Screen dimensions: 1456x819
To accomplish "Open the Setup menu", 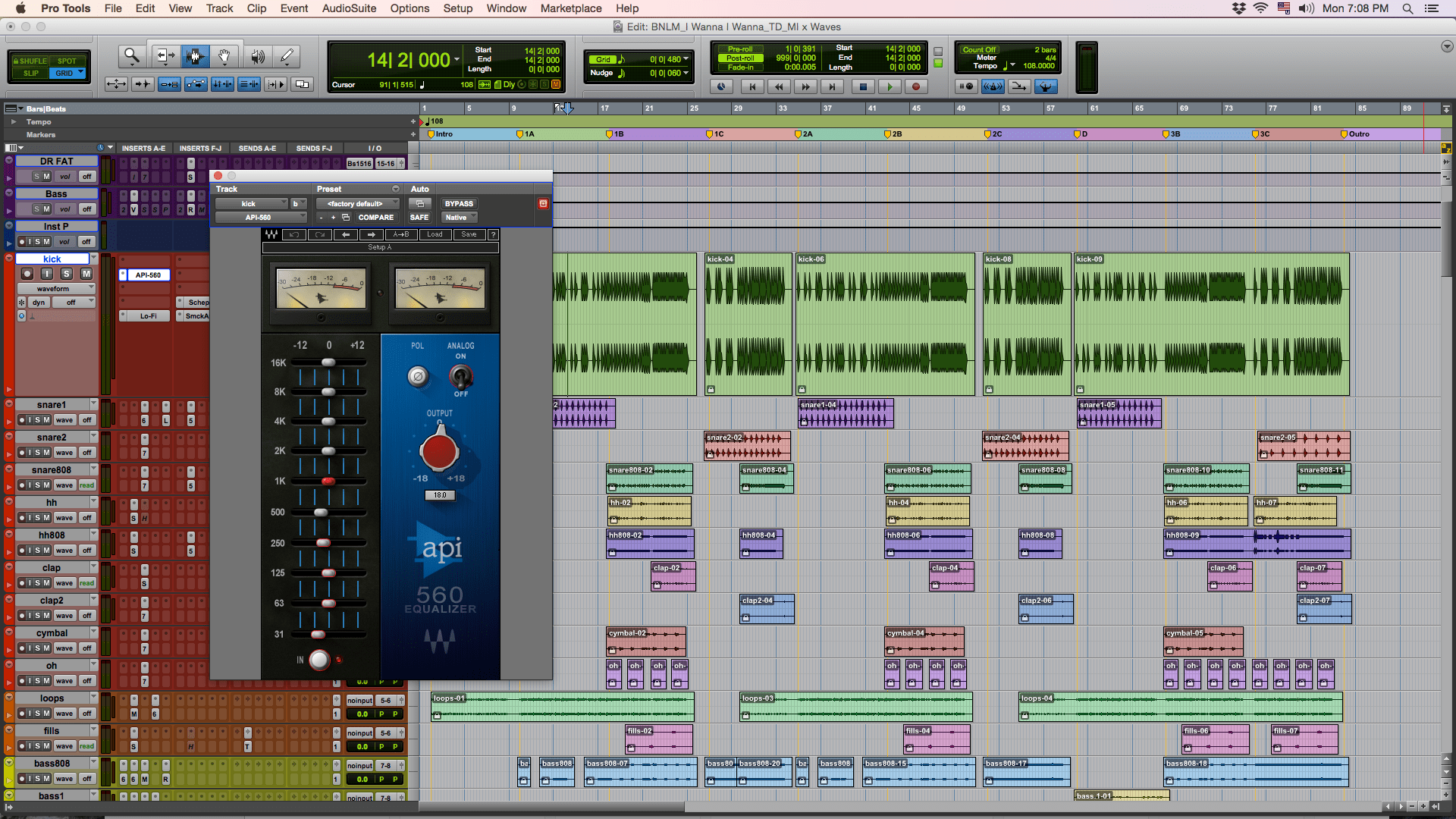I will click(457, 8).
